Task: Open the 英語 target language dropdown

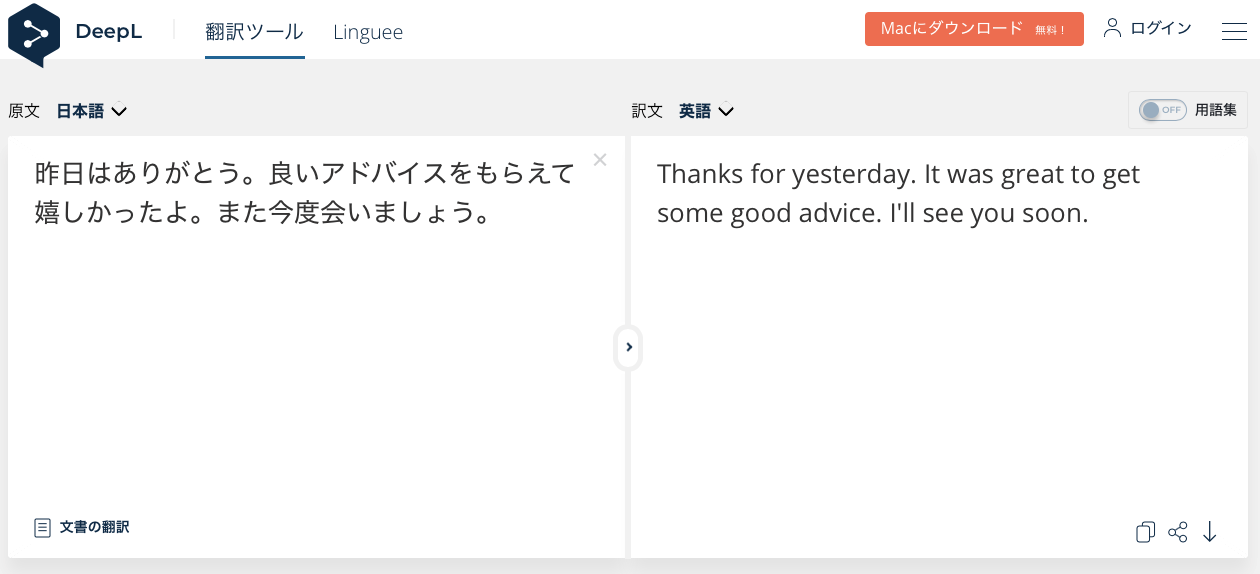Action: click(706, 111)
